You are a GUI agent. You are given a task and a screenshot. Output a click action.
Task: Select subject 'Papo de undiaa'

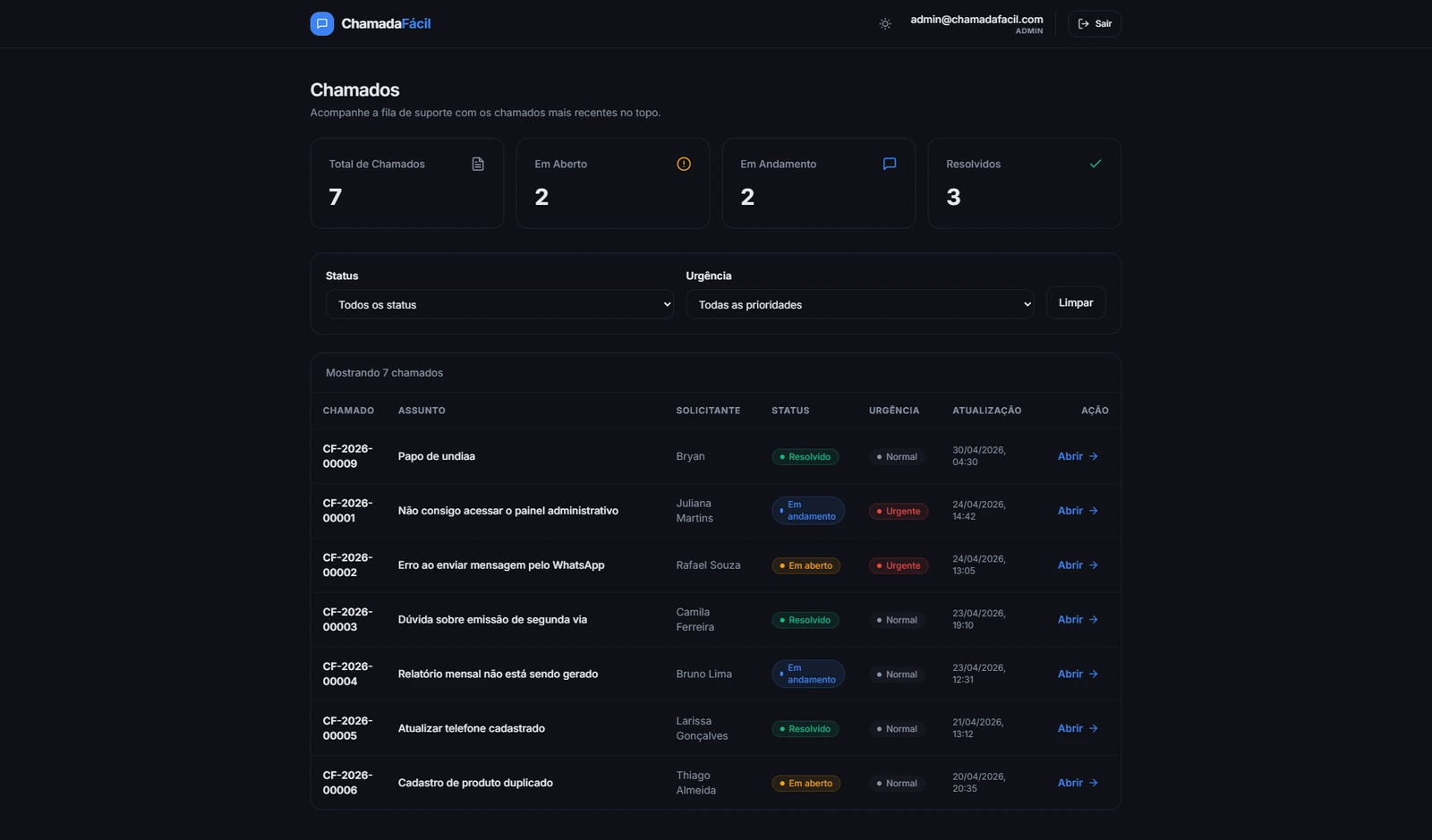pos(437,456)
